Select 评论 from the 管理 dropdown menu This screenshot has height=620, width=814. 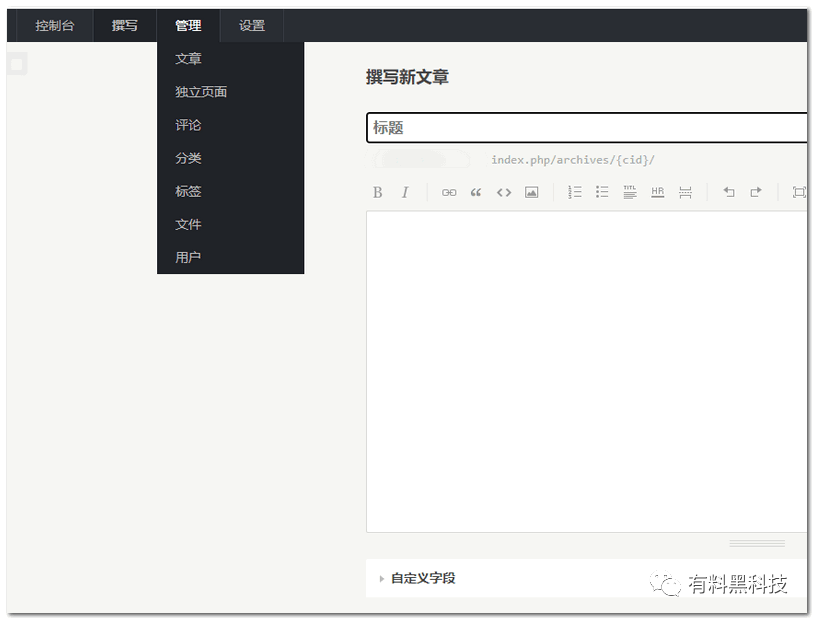coord(188,124)
